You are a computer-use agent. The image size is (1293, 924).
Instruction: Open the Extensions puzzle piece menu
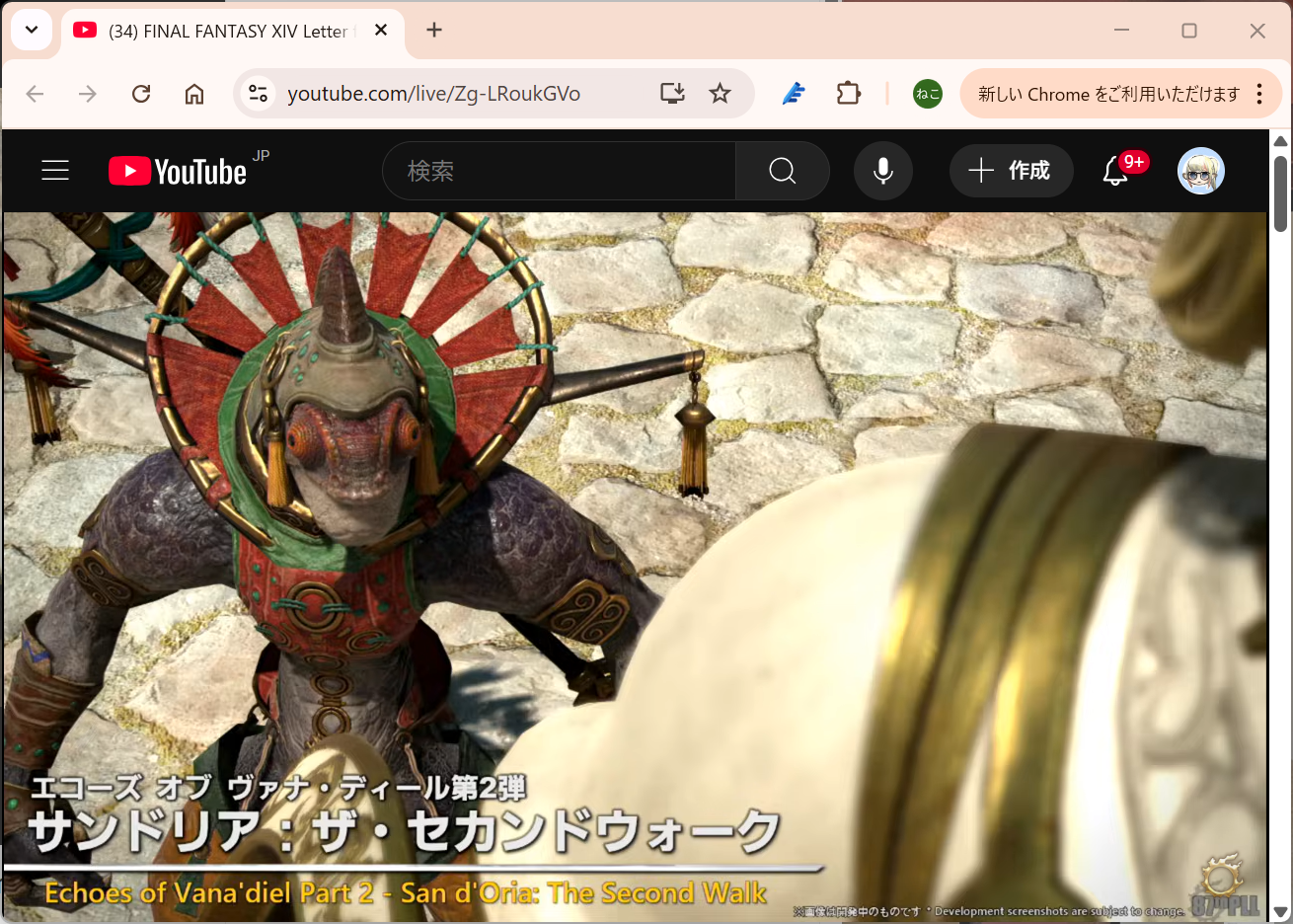[x=848, y=94]
